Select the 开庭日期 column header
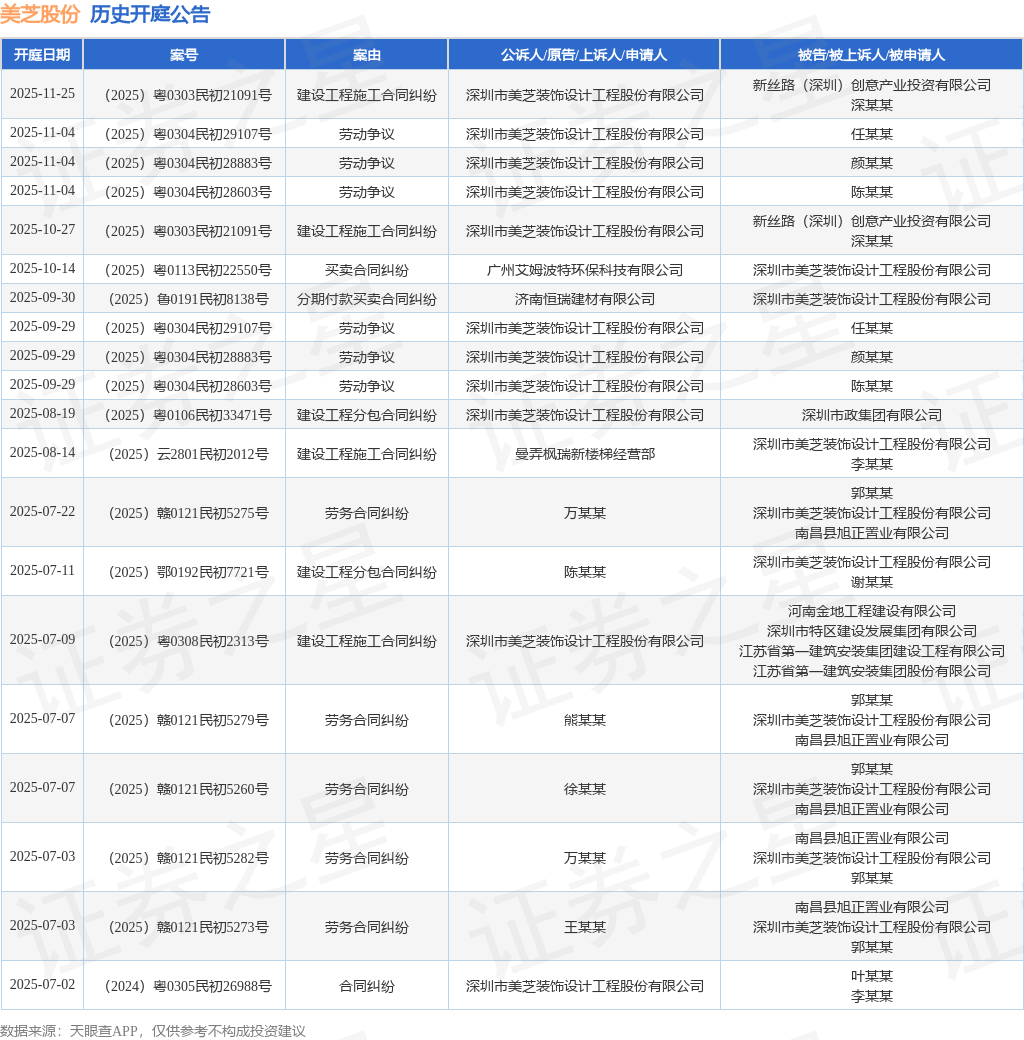1024x1040 pixels. (42, 54)
